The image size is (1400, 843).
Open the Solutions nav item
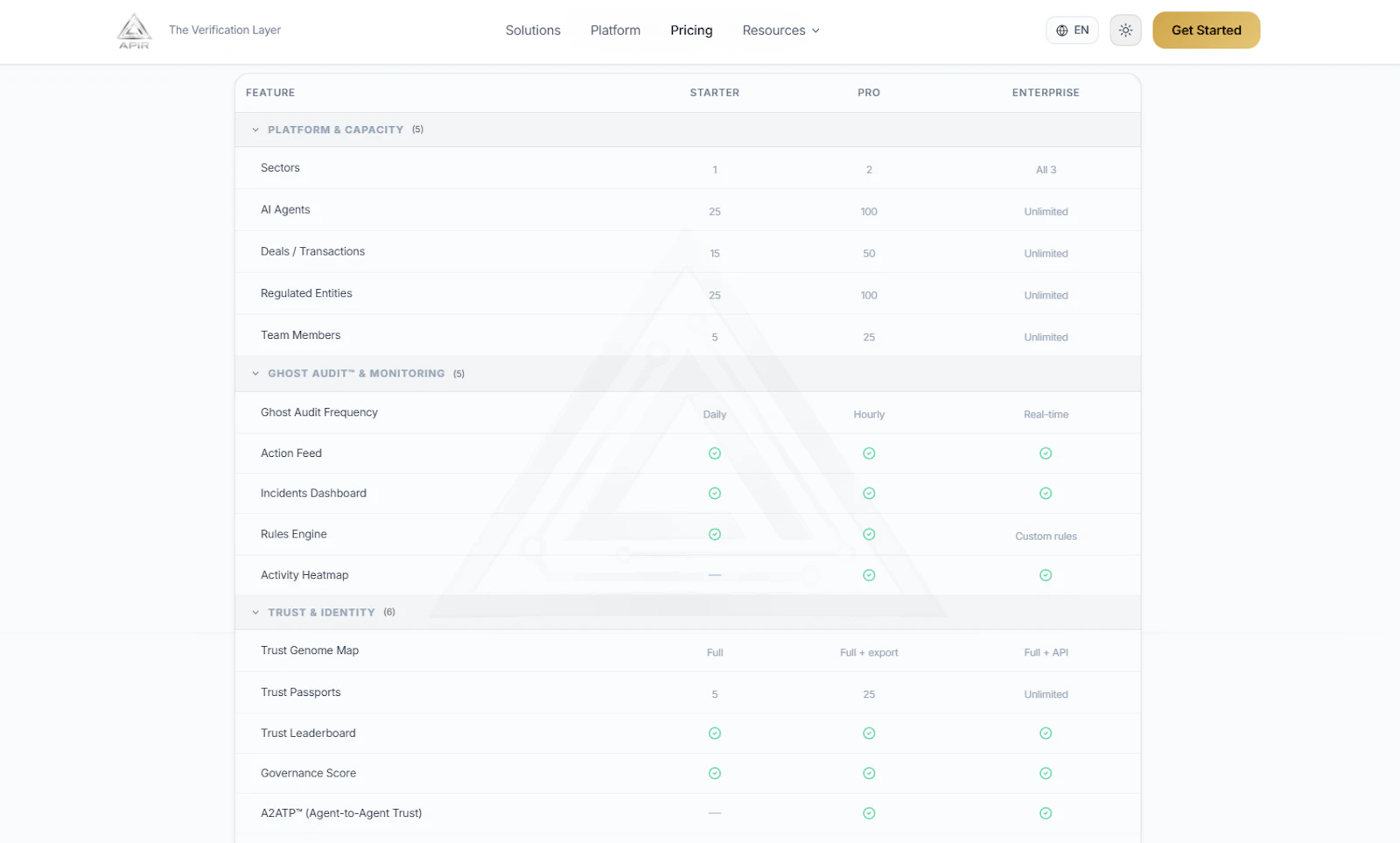pos(533,31)
